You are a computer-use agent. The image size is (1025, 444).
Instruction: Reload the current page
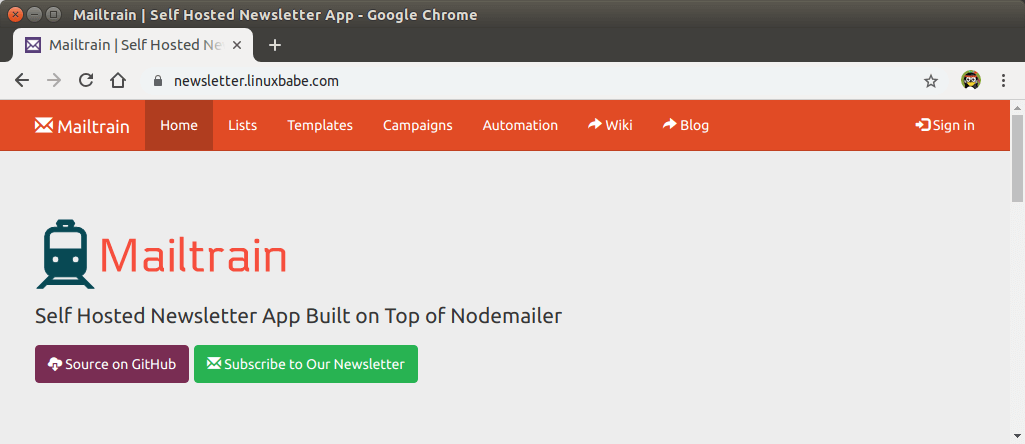(86, 81)
